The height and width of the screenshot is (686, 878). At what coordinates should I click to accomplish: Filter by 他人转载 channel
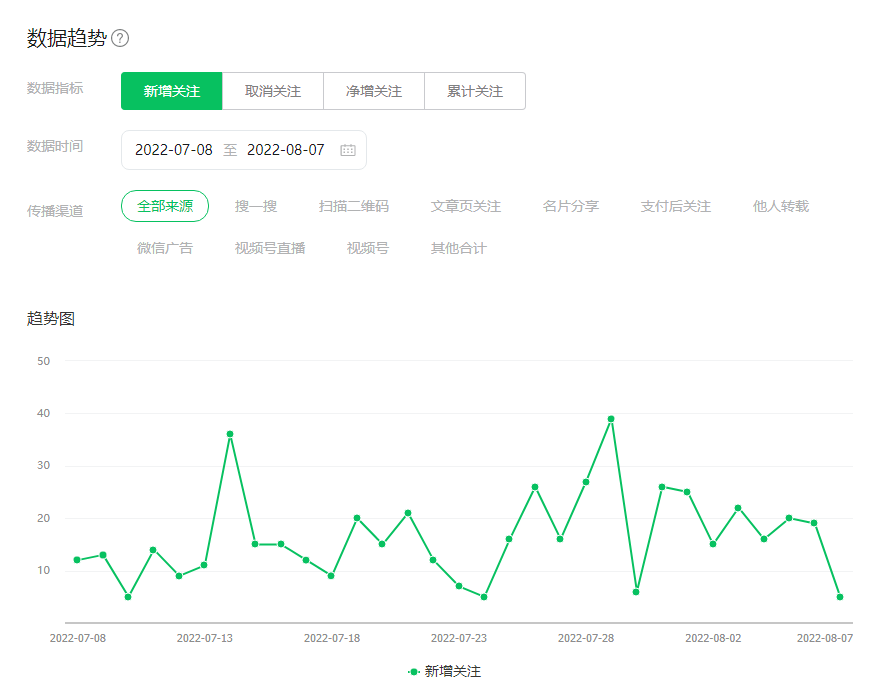[x=781, y=206]
